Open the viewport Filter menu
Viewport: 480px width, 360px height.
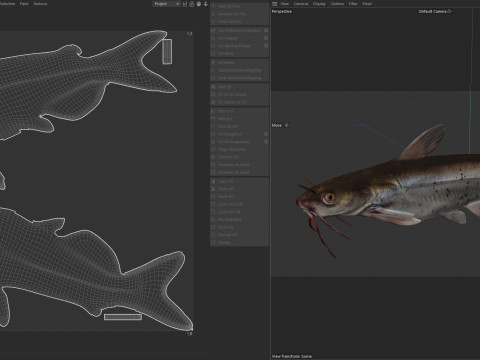(x=353, y=4)
